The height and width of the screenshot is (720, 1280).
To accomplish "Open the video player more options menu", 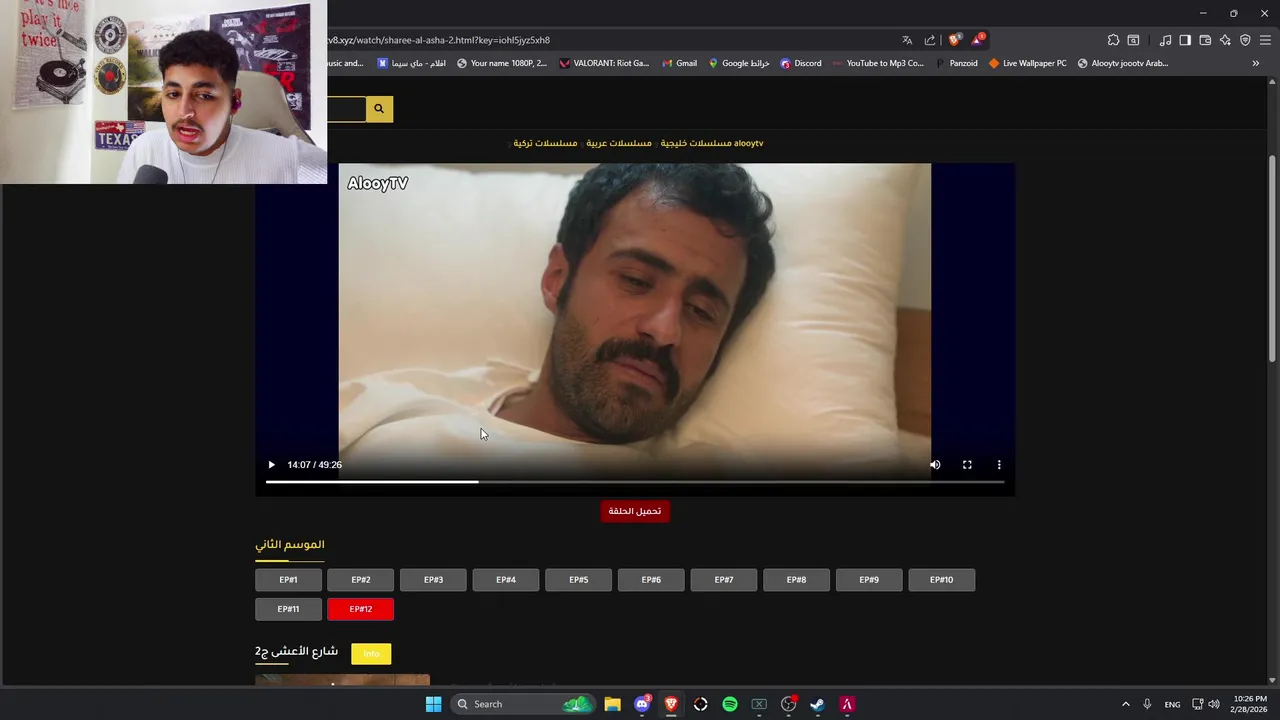I will pos(999,465).
